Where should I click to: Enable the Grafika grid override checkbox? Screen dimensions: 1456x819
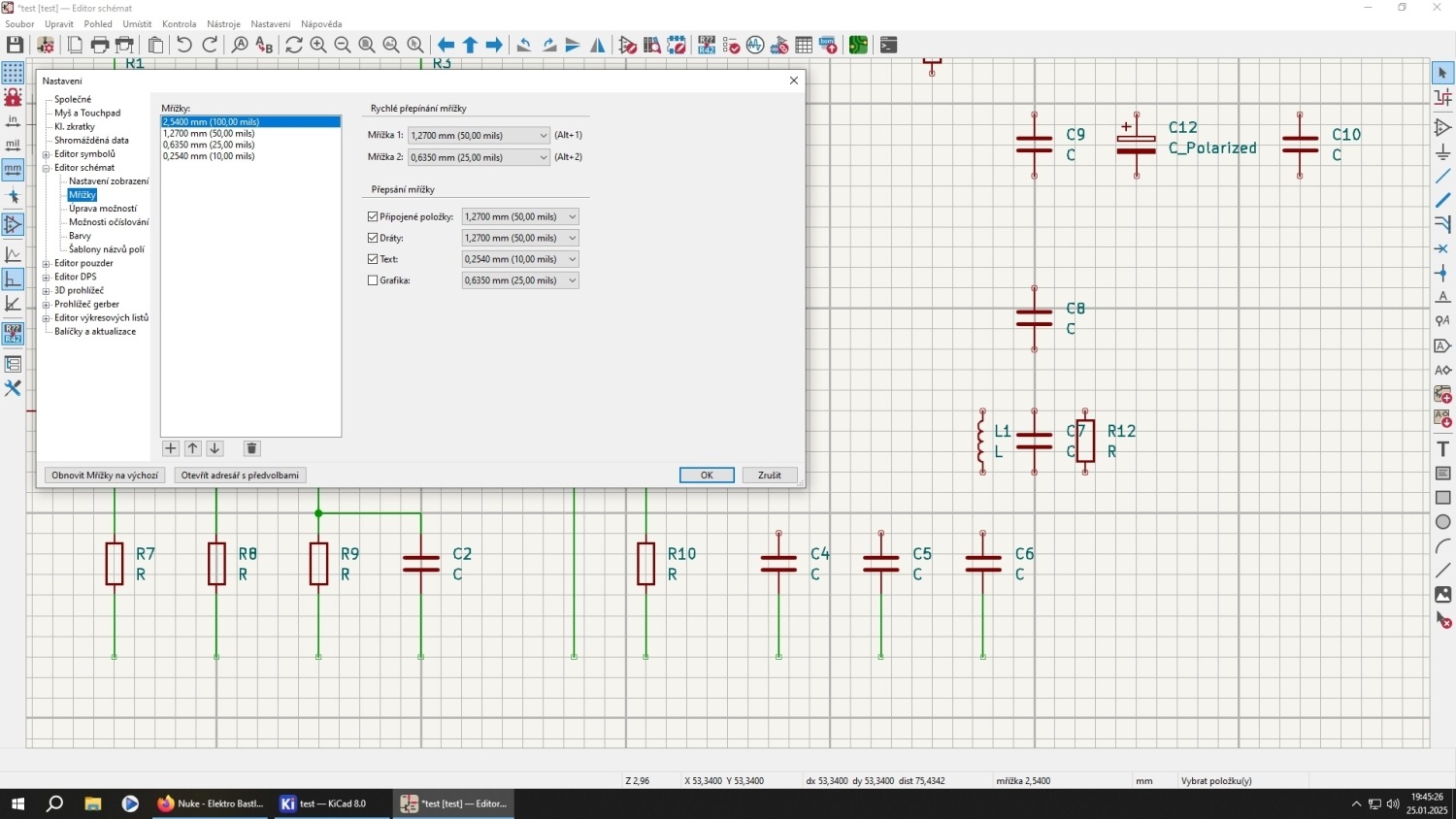click(x=373, y=280)
